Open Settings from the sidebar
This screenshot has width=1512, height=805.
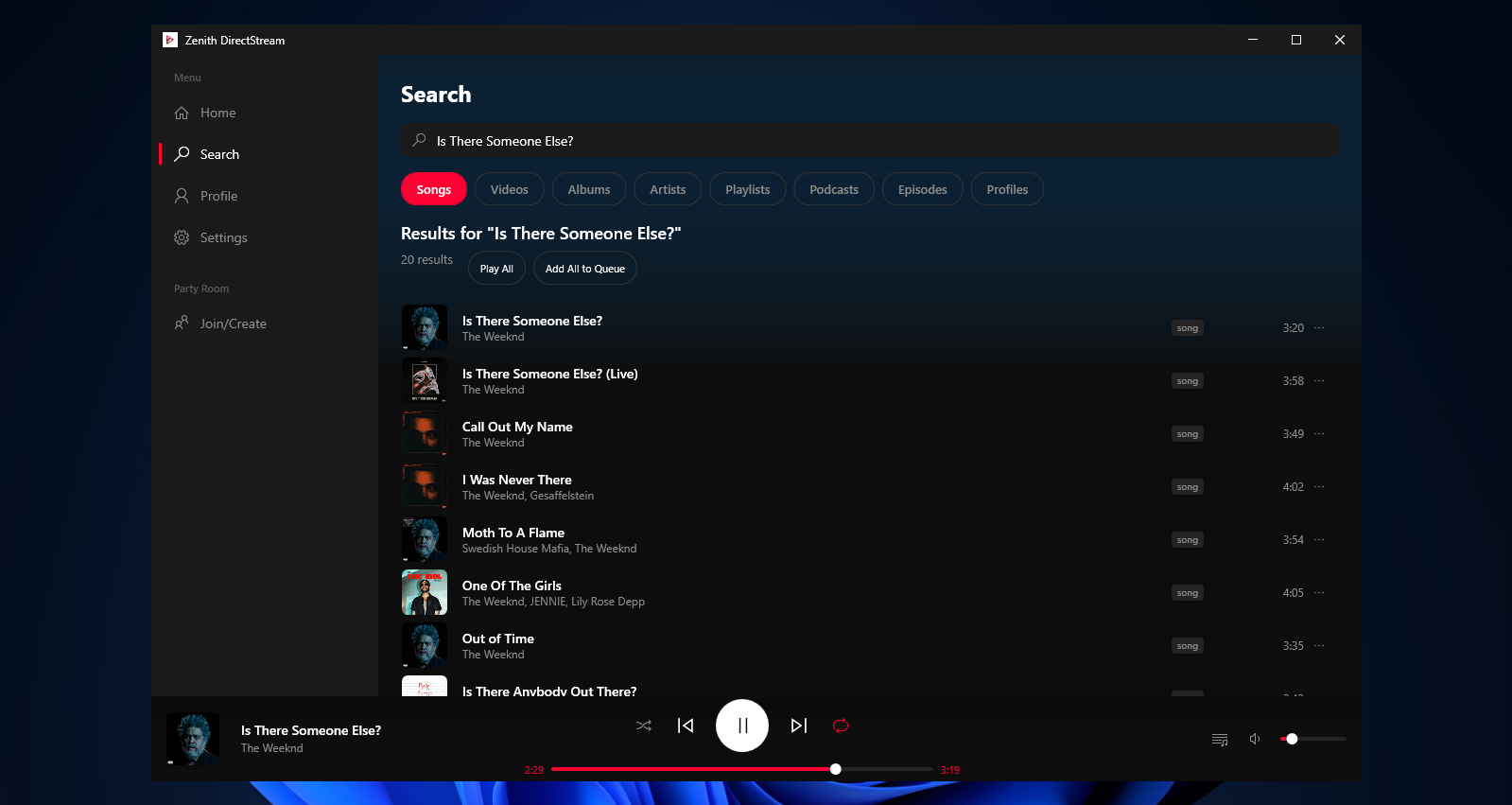[265, 237]
